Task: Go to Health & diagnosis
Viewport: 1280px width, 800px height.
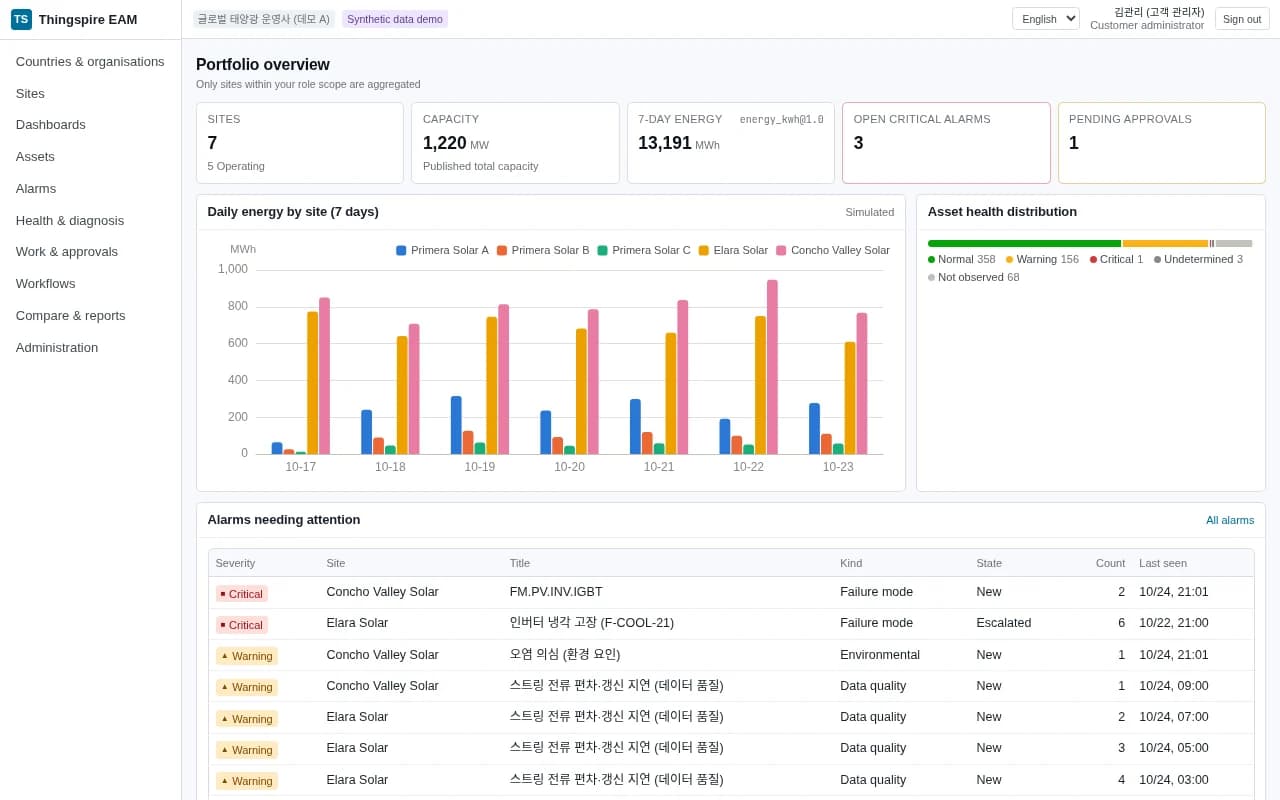Action: [70, 221]
